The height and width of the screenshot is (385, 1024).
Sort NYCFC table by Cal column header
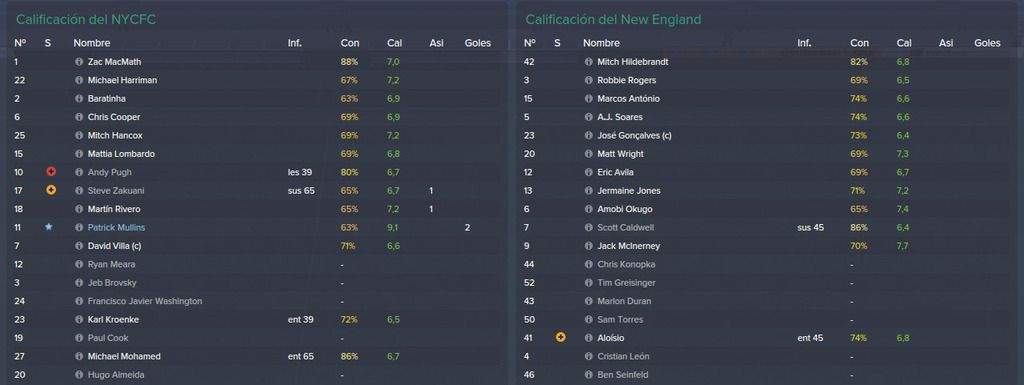[x=394, y=43]
